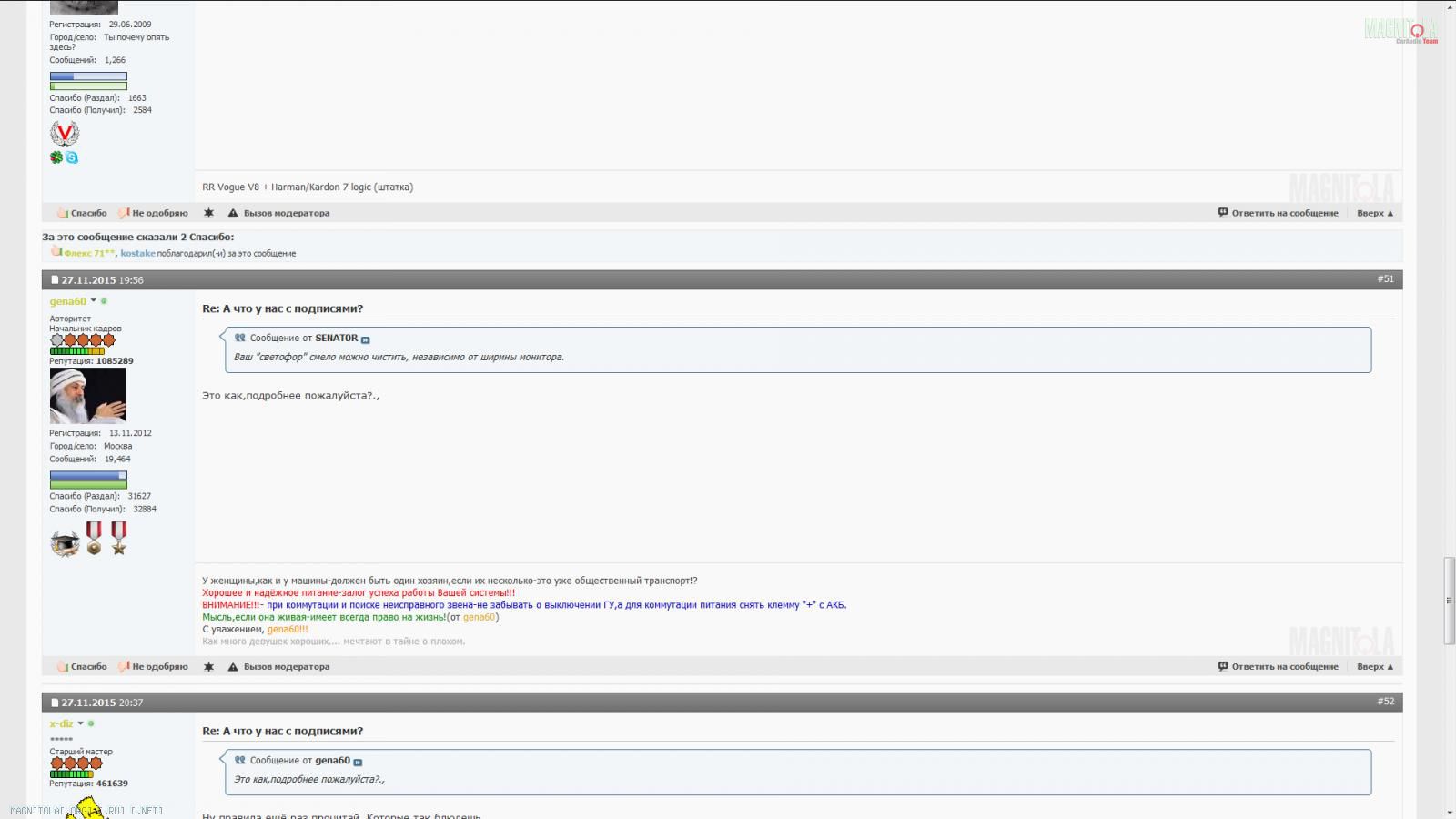Click the star icon in gena60's post footer
Image resolution: width=1456 pixels, height=819 pixels.
(x=208, y=667)
